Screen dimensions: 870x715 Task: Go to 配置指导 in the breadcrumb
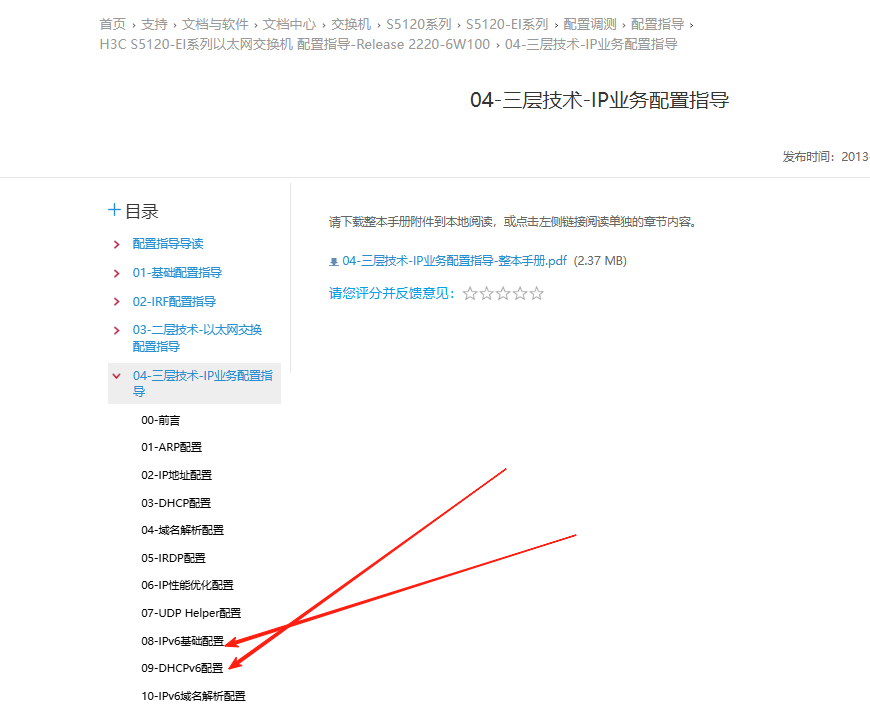[657, 24]
